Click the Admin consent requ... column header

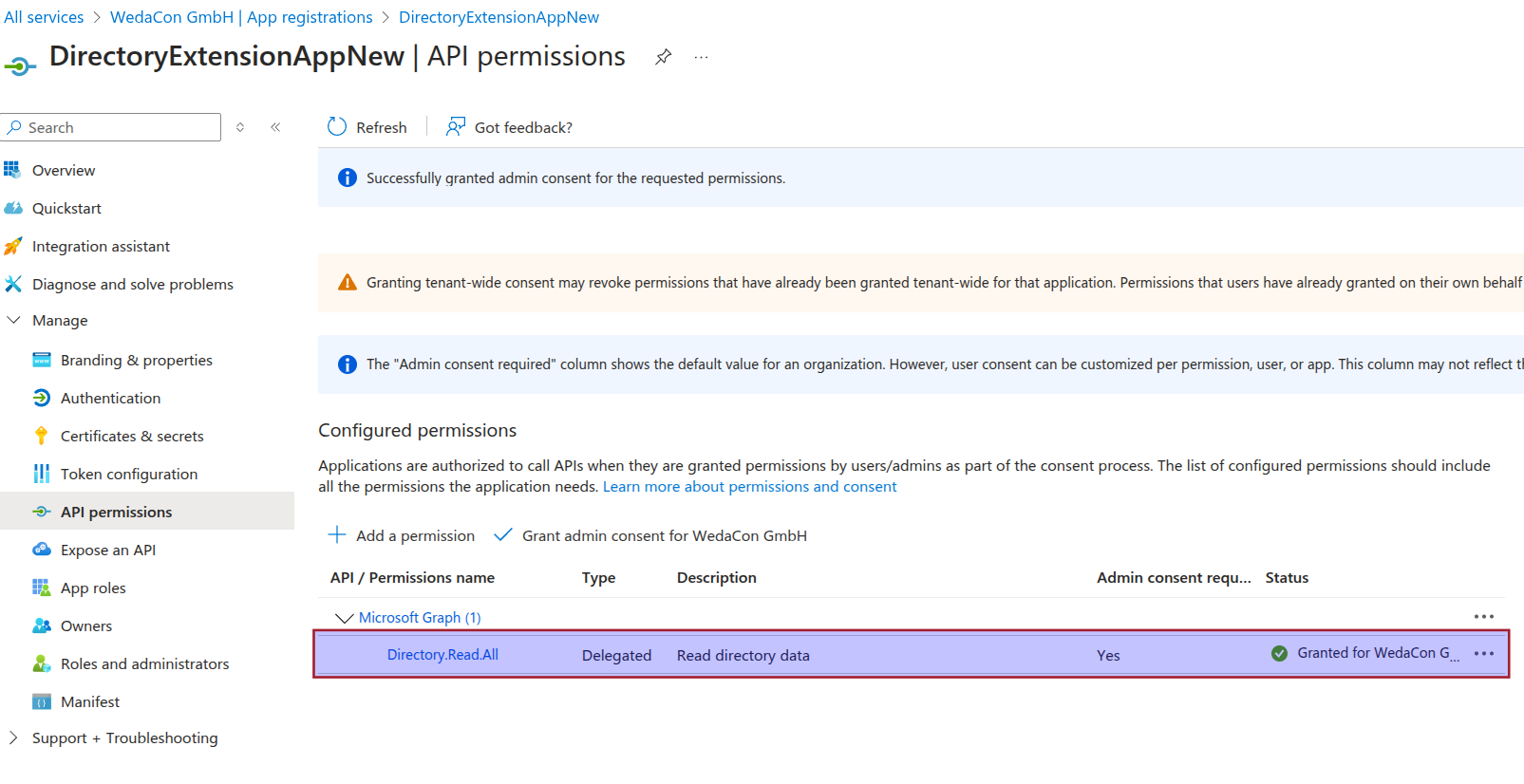pyautogui.click(x=1174, y=577)
